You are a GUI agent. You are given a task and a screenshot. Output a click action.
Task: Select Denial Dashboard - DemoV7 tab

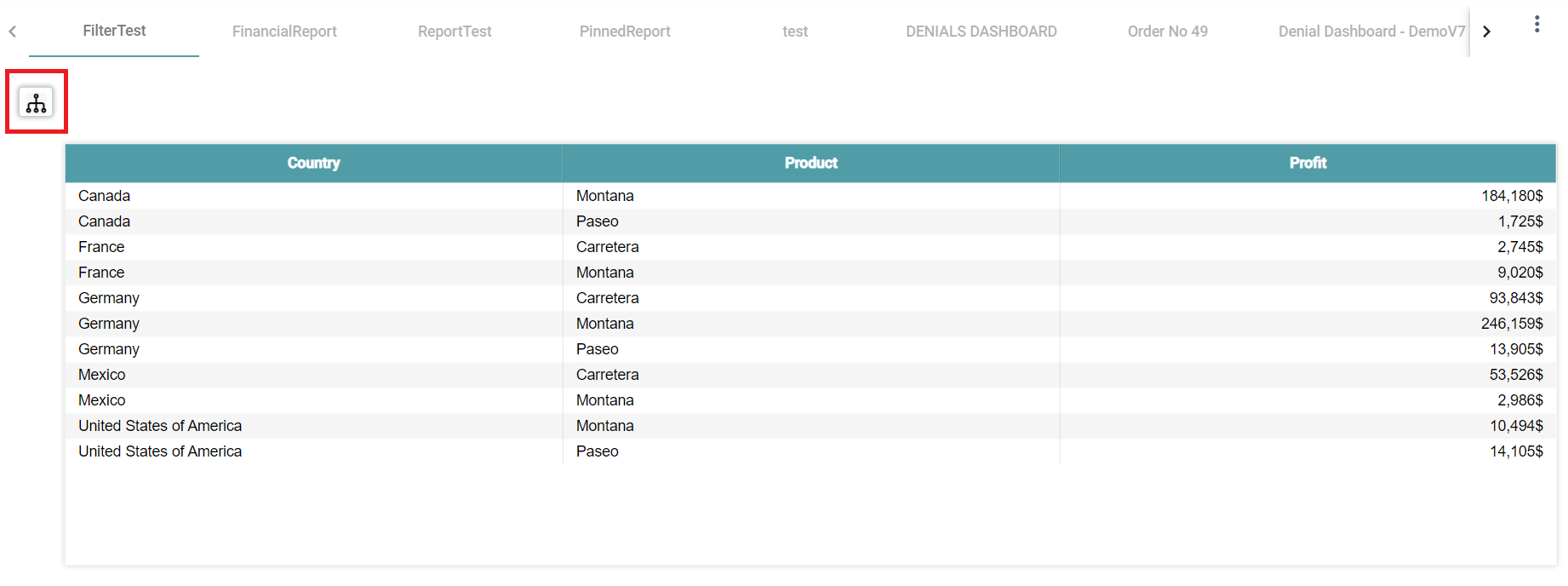click(1371, 32)
